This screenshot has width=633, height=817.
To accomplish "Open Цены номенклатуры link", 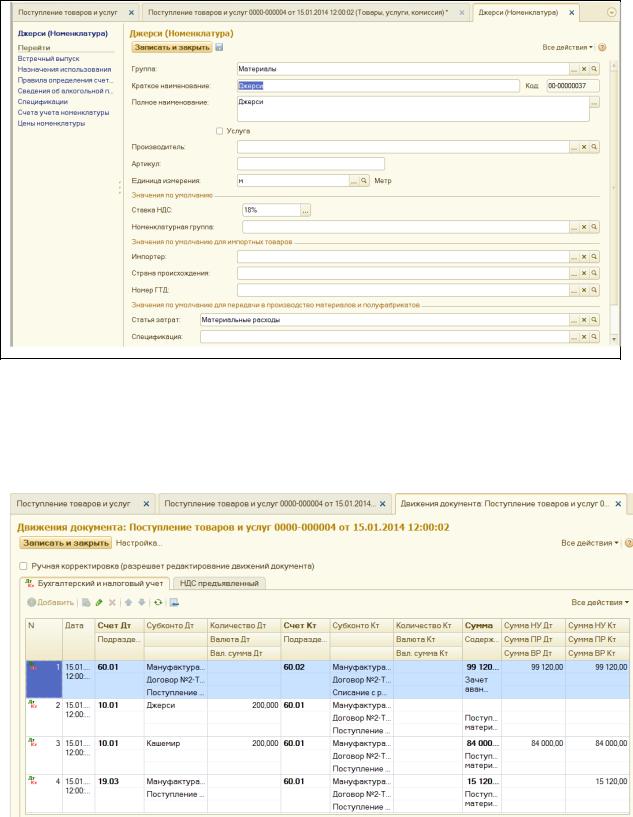I will [x=51, y=123].
